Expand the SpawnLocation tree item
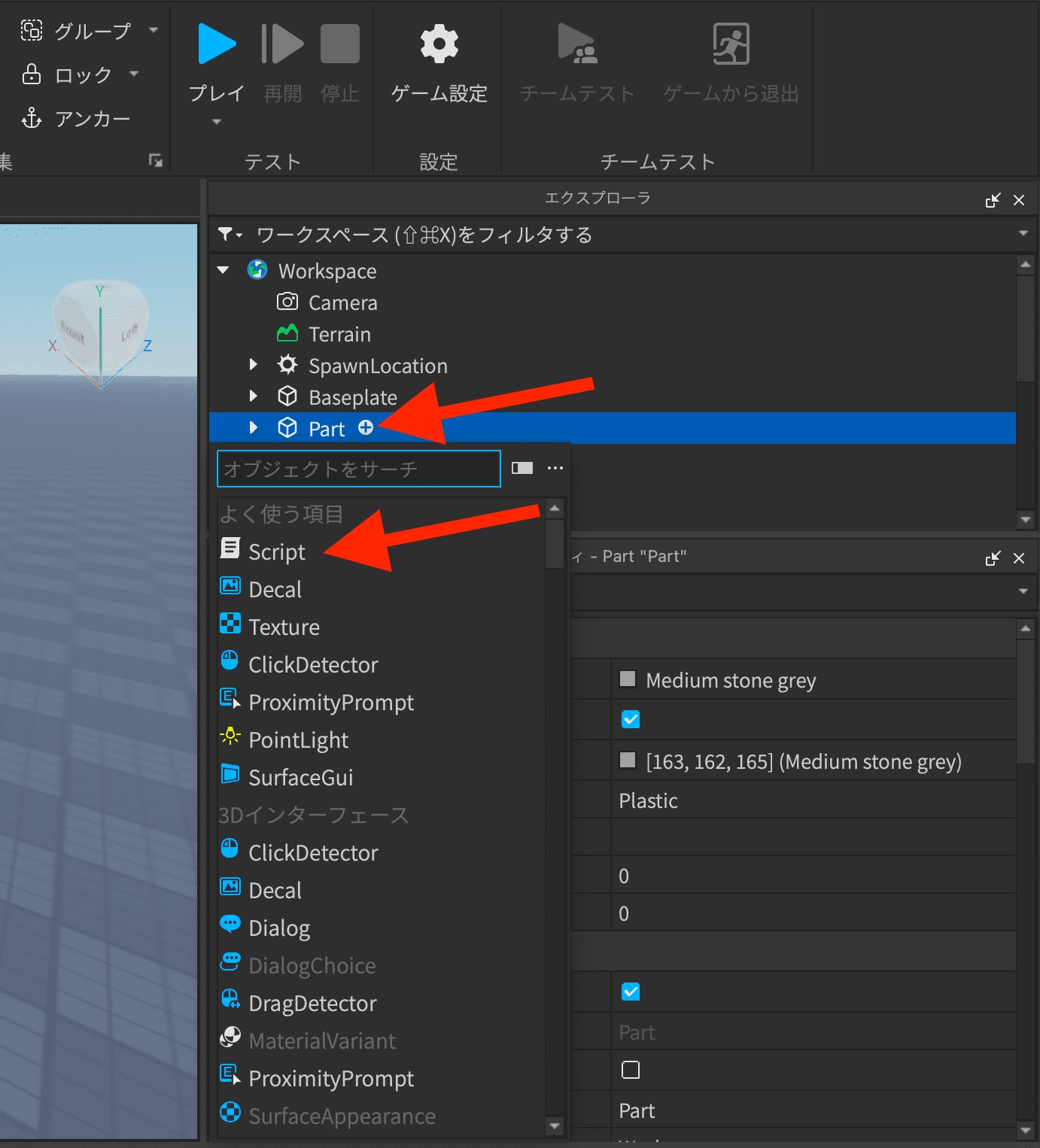1040x1148 pixels. 253,364
